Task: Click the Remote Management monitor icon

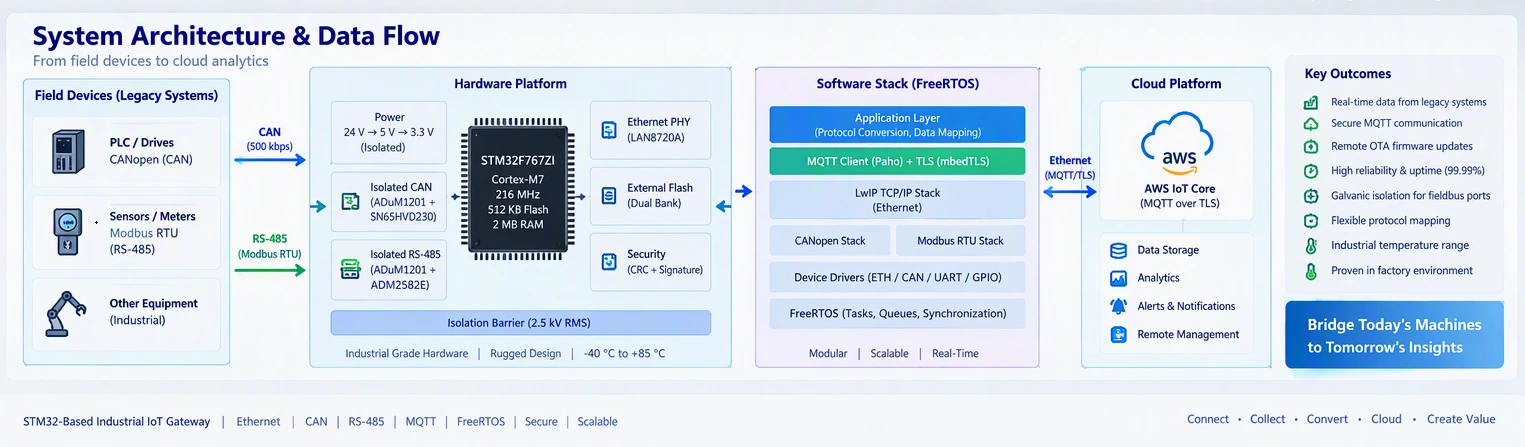Action: [x=1119, y=334]
